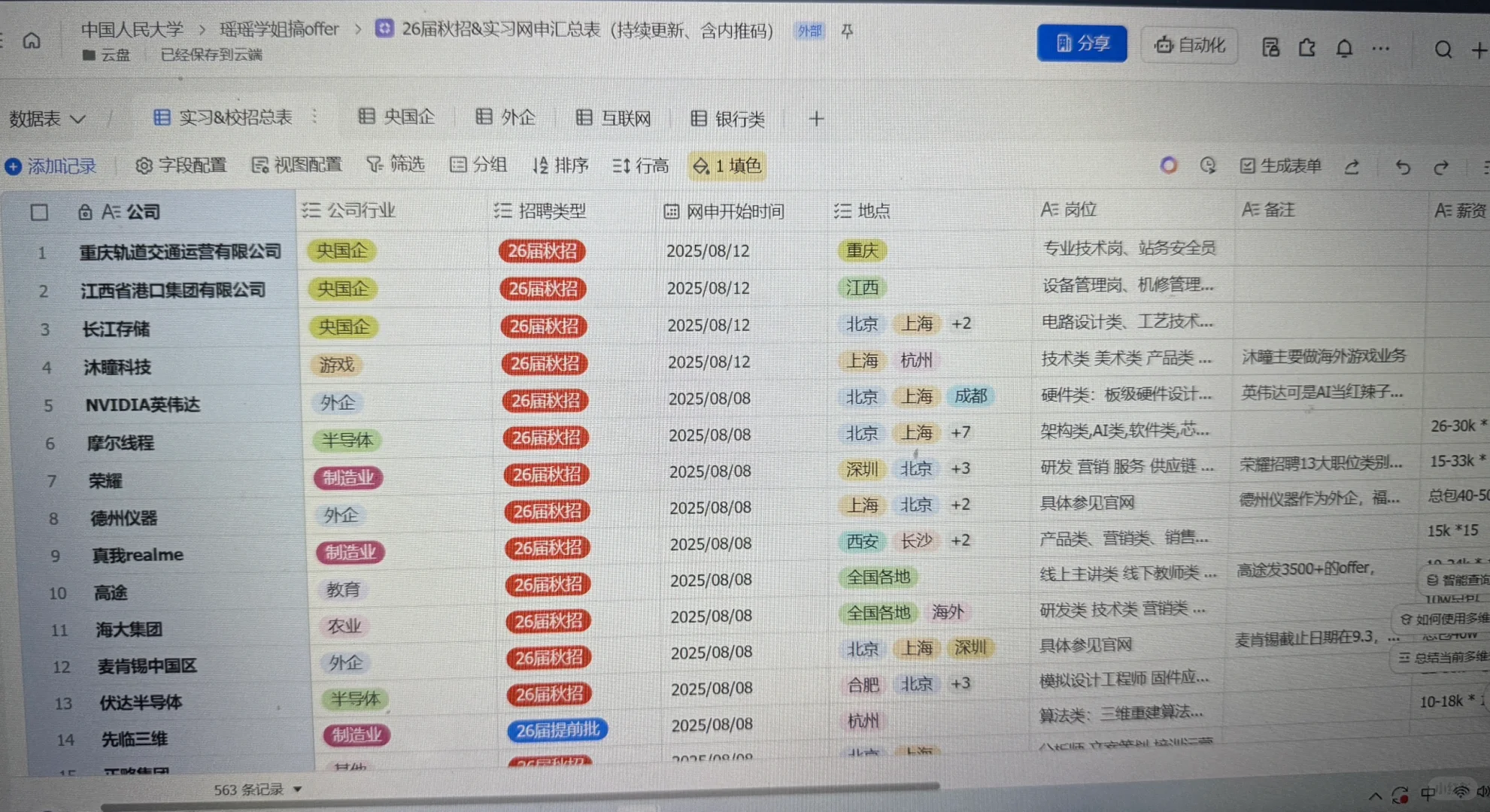The image size is (1490, 812).
Task: Click the external 外部 tag badge
Action: pyautogui.click(x=810, y=31)
